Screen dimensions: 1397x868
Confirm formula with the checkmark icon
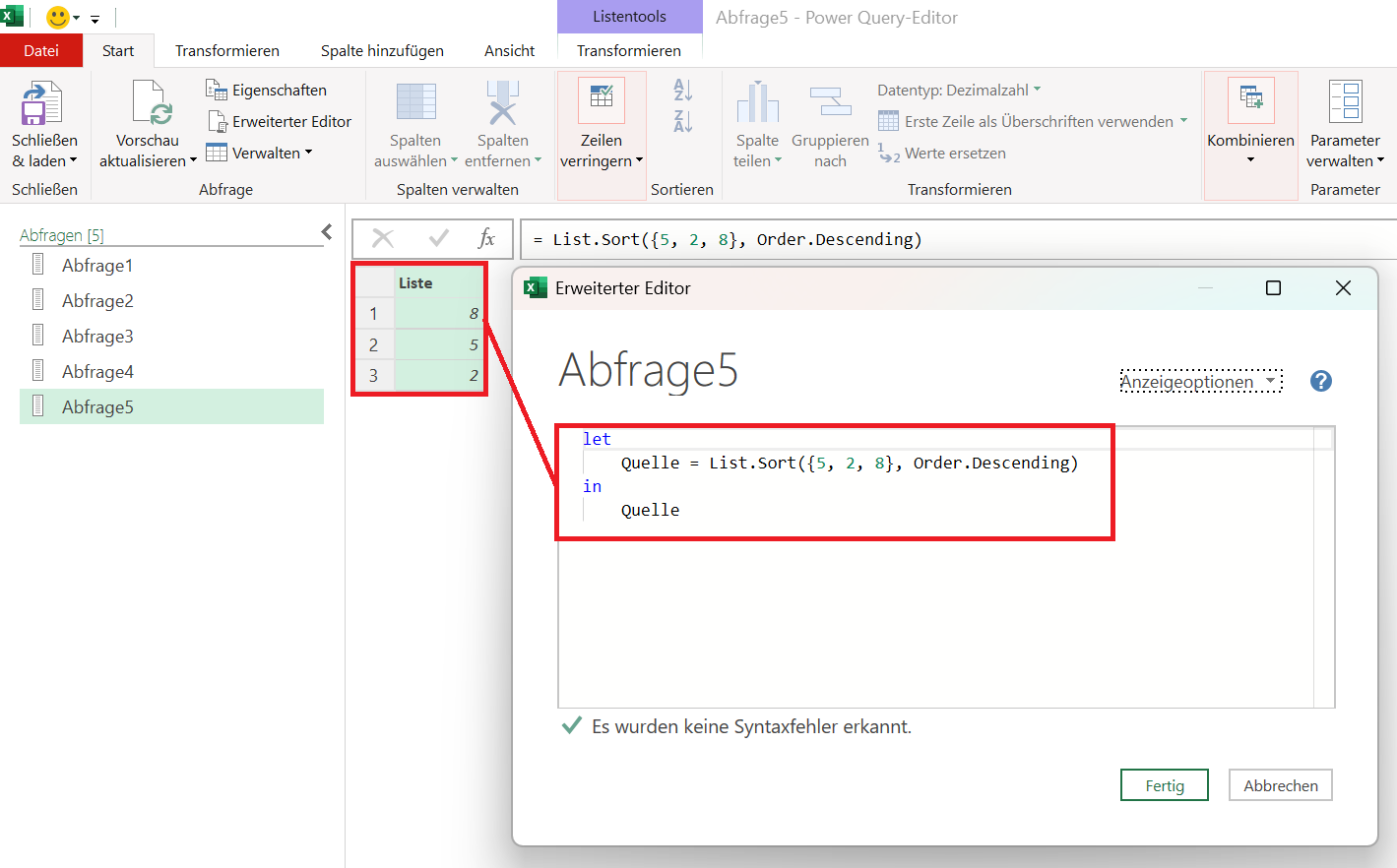coord(439,238)
